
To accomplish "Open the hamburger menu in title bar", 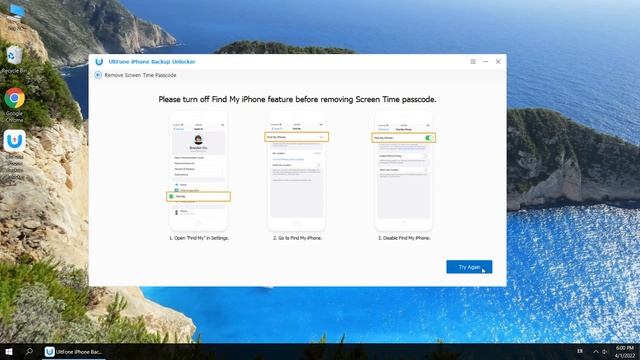I will 473,62.
